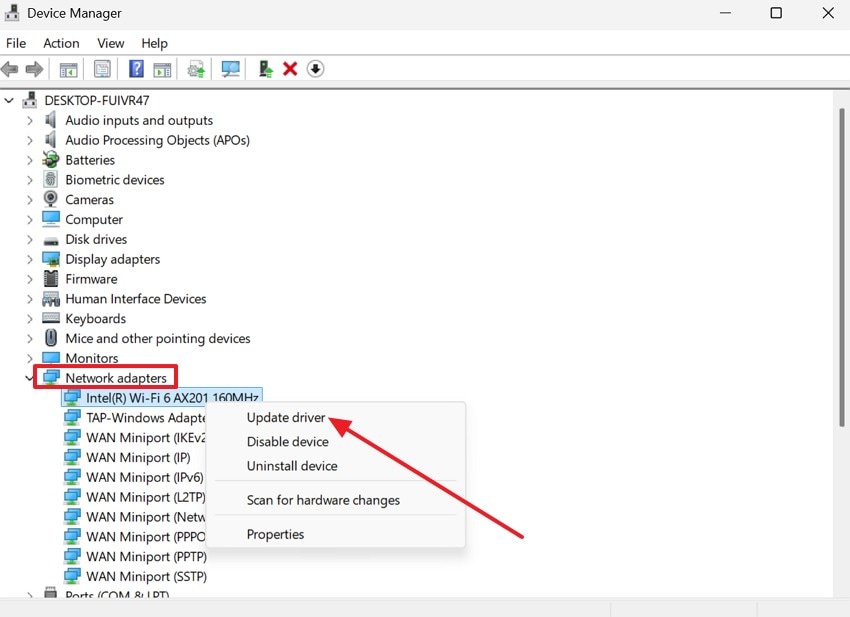Image resolution: width=850 pixels, height=617 pixels.
Task: Expand the Firmware chevron
Action: pyautogui.click(x=30, y=279)
